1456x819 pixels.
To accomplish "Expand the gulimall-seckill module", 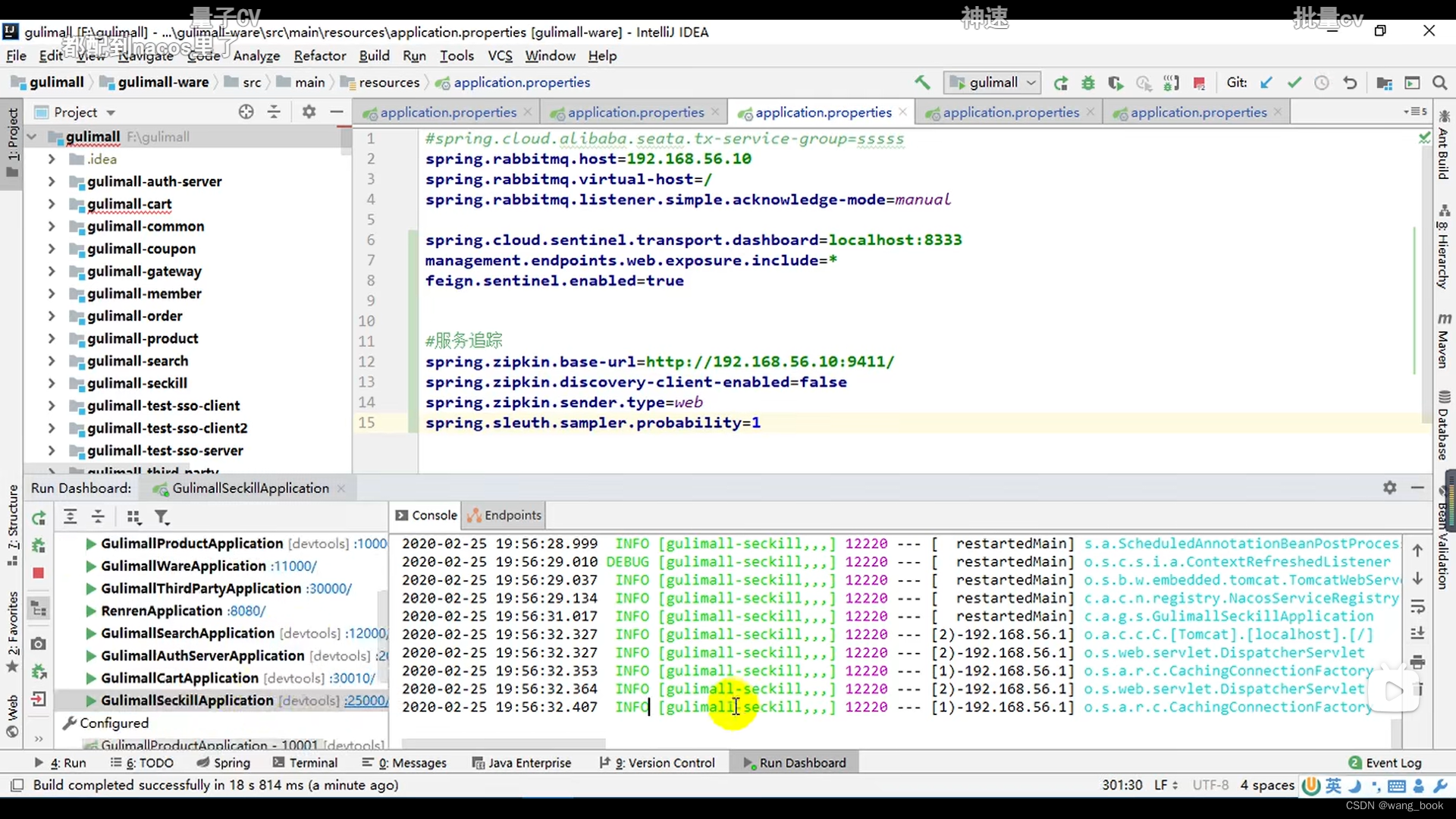I will 52,384.
